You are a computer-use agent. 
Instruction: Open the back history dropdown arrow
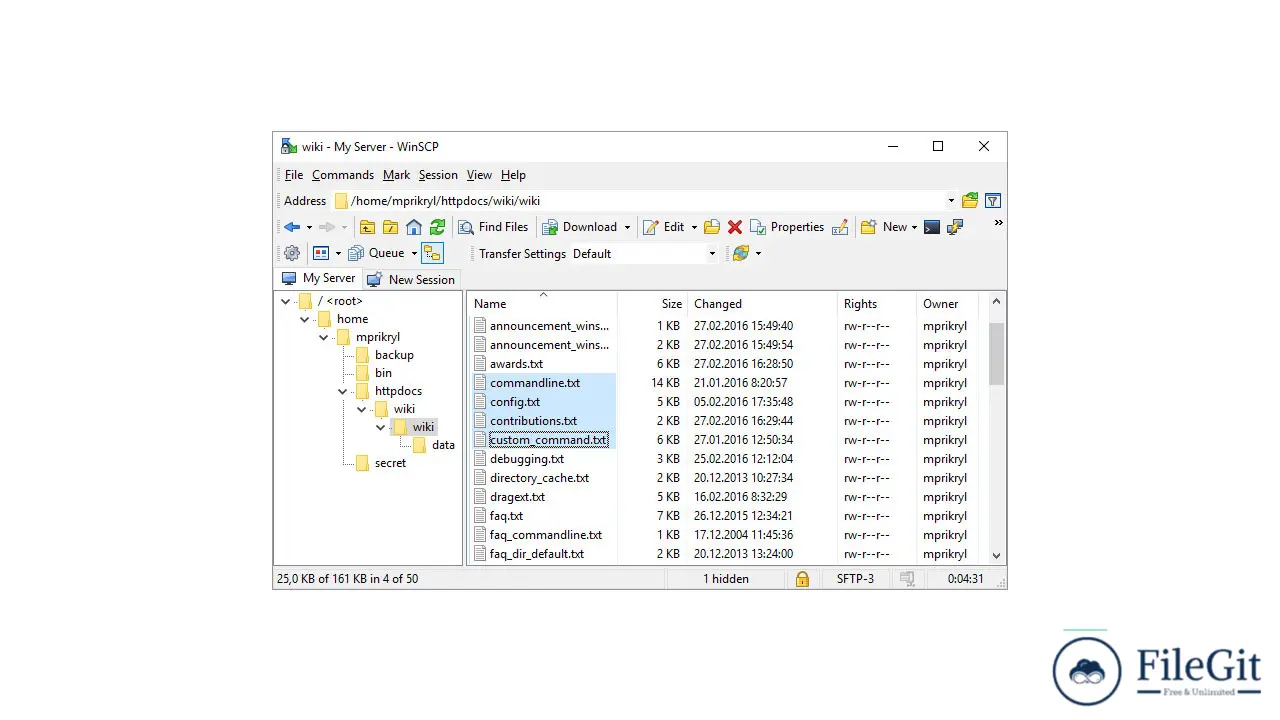[x=309, y=228]
